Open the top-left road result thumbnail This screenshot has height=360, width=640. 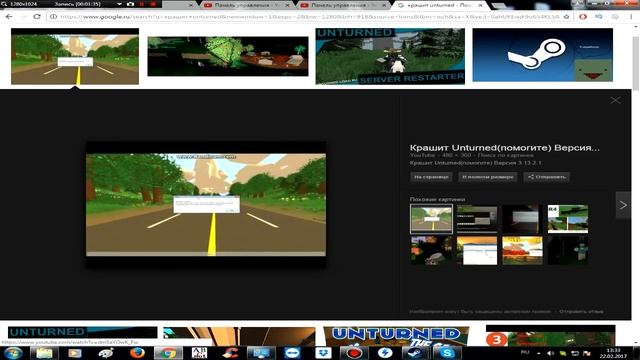(x=75, y=56)
